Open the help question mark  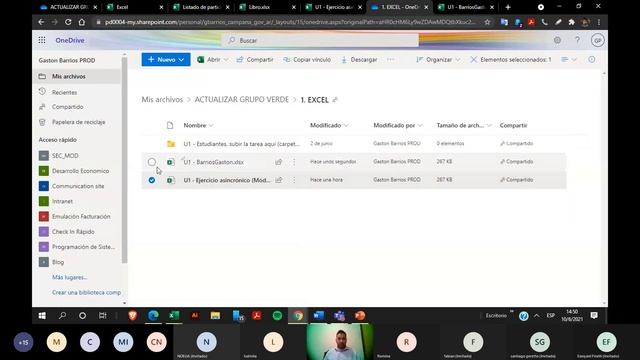[x=577, y=40]
